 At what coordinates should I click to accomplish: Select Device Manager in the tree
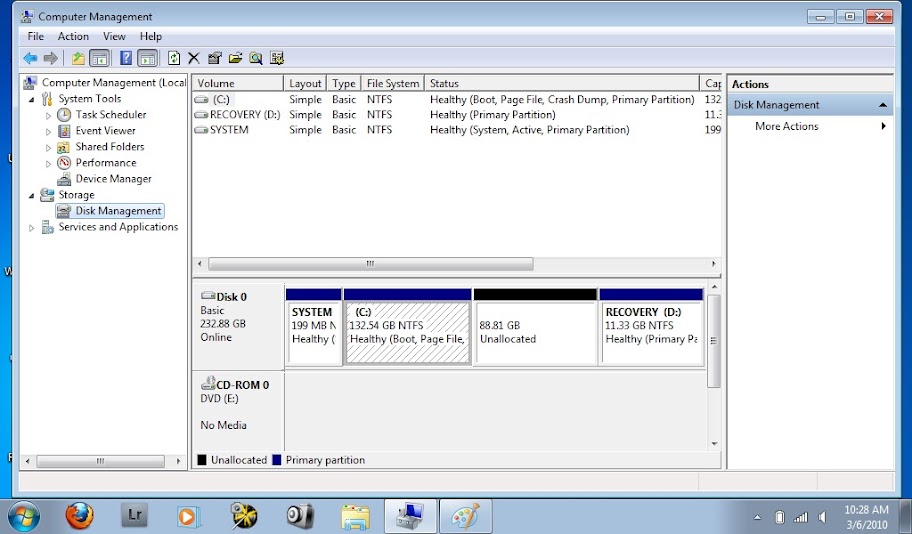tap(113, 179)
